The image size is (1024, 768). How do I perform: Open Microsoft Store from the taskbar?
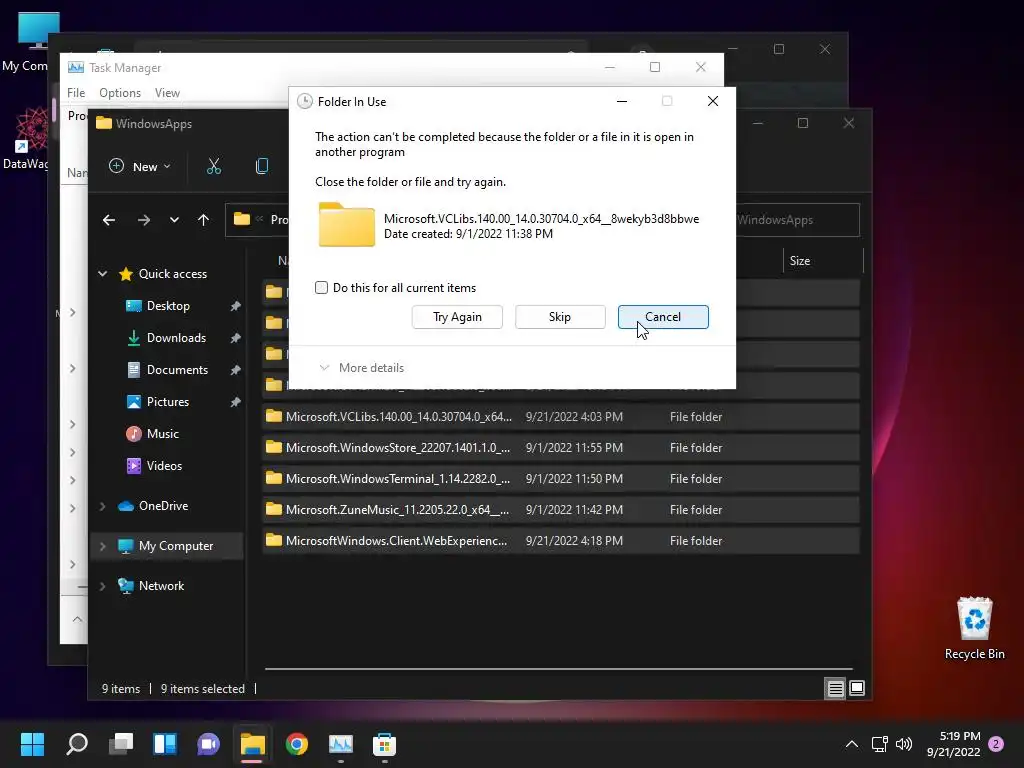point(384,744)
